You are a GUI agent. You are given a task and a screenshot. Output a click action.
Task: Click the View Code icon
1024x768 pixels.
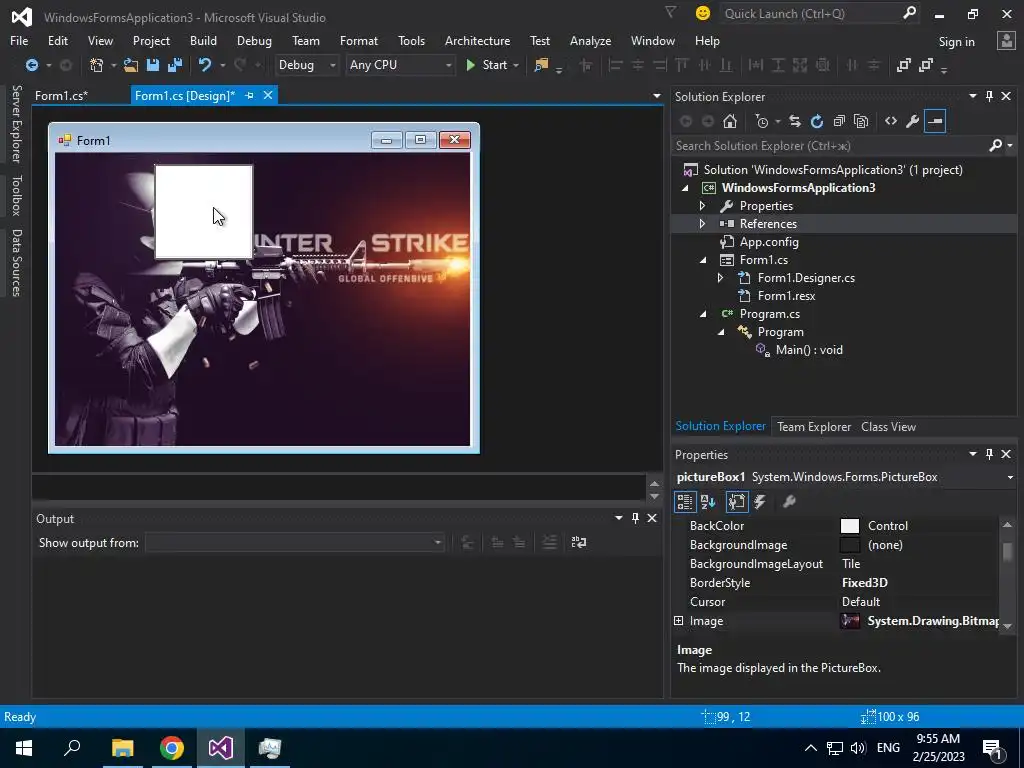coord(891,121)
